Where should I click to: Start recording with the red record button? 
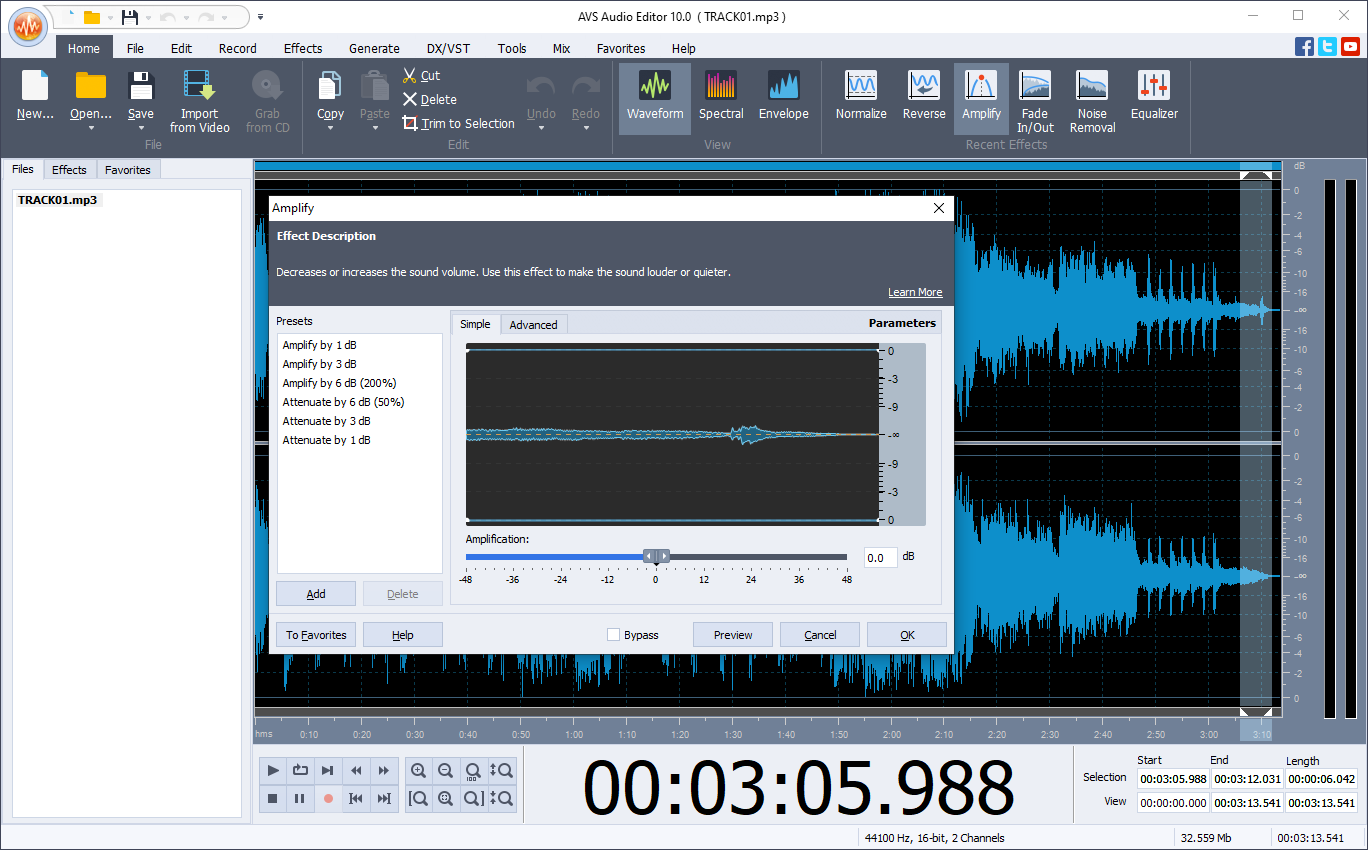328,798
